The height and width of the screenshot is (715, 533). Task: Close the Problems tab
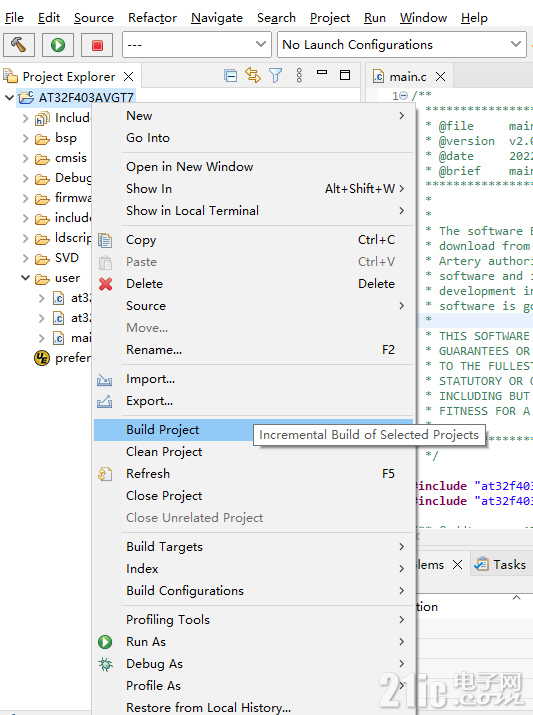(457, 565)
